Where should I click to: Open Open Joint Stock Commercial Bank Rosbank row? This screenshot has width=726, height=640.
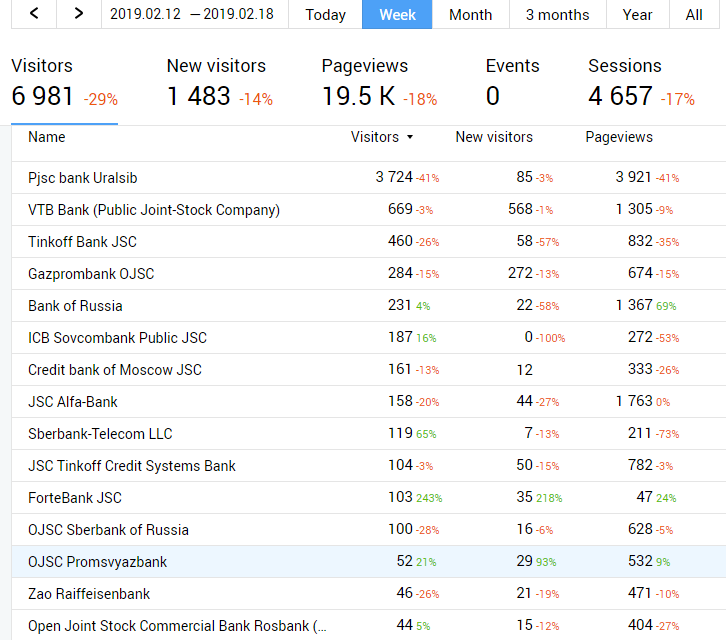(369, 625)
